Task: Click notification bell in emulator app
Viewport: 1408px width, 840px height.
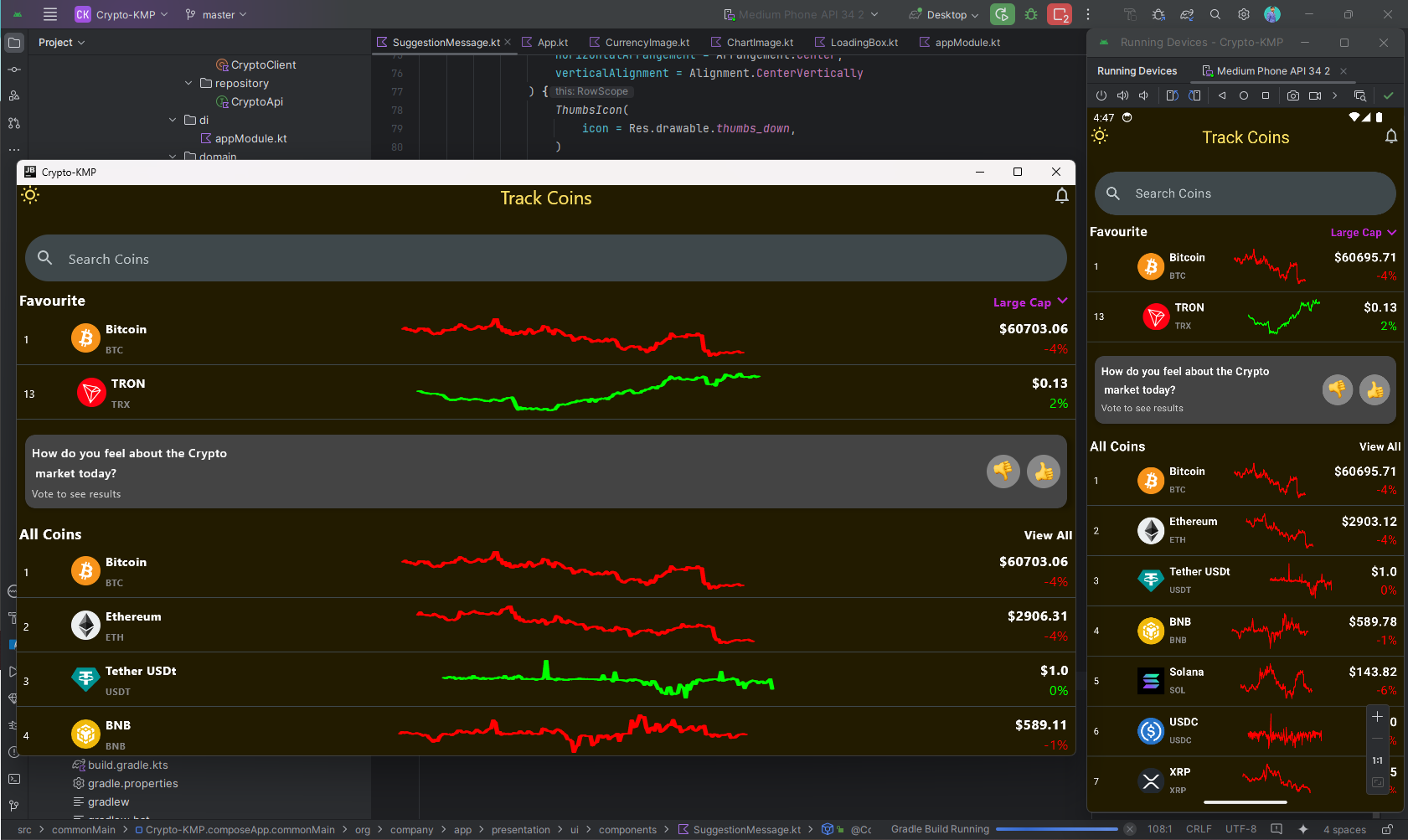Action: click(1390, 137)
